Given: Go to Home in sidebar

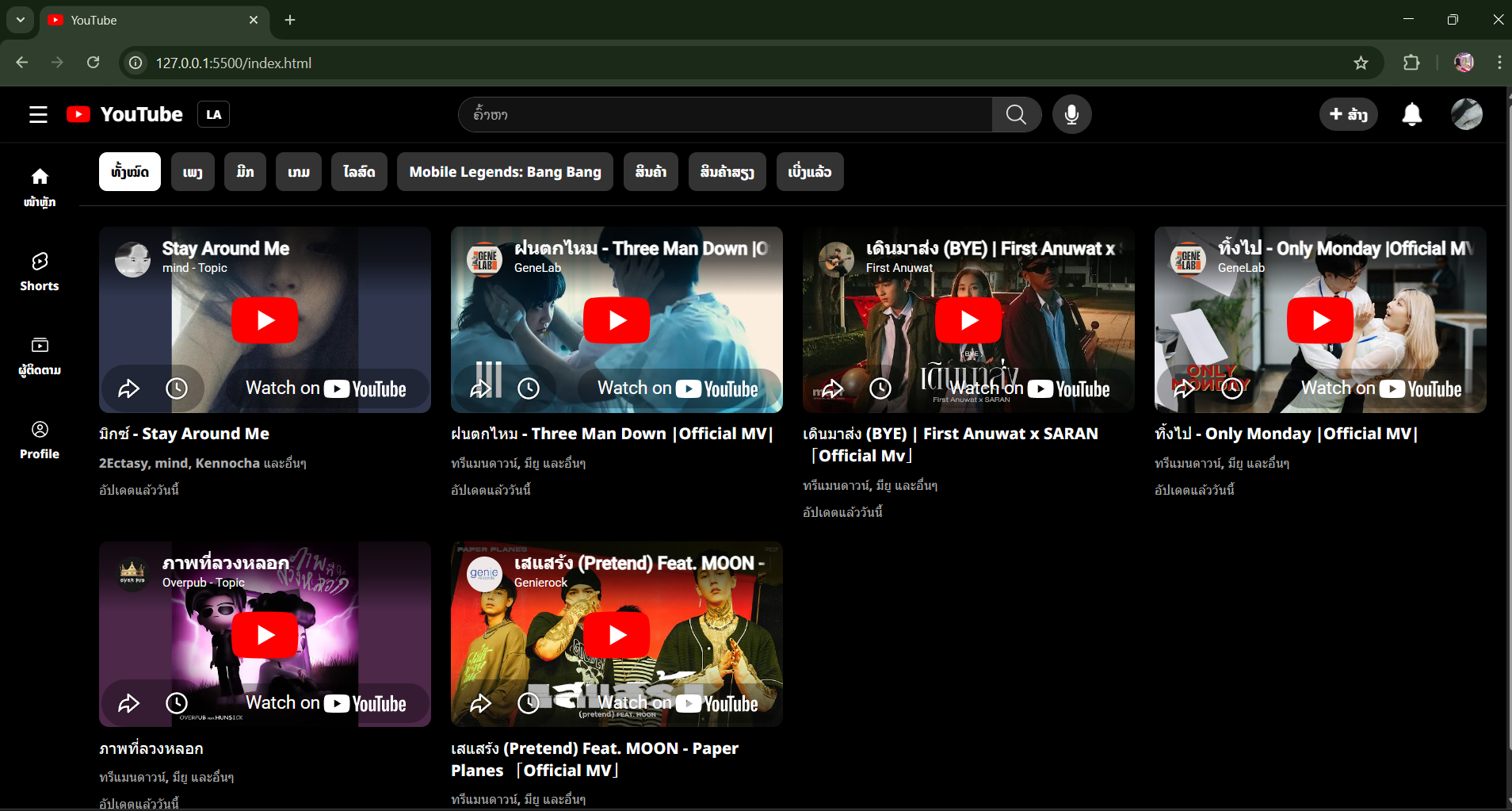Looking at the screenshot, I should click(40, 187).
